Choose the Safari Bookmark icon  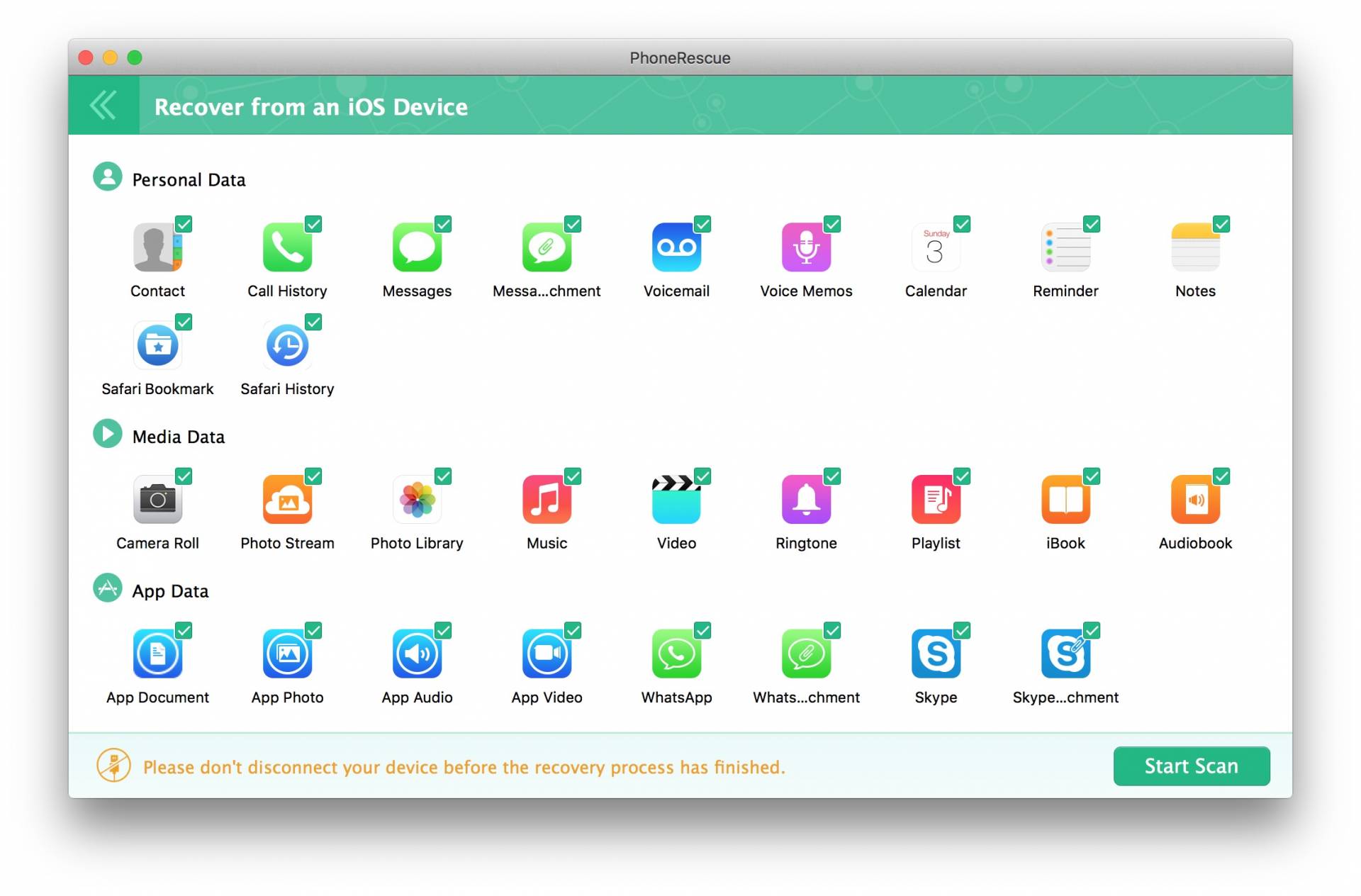(x=157, y=345)
